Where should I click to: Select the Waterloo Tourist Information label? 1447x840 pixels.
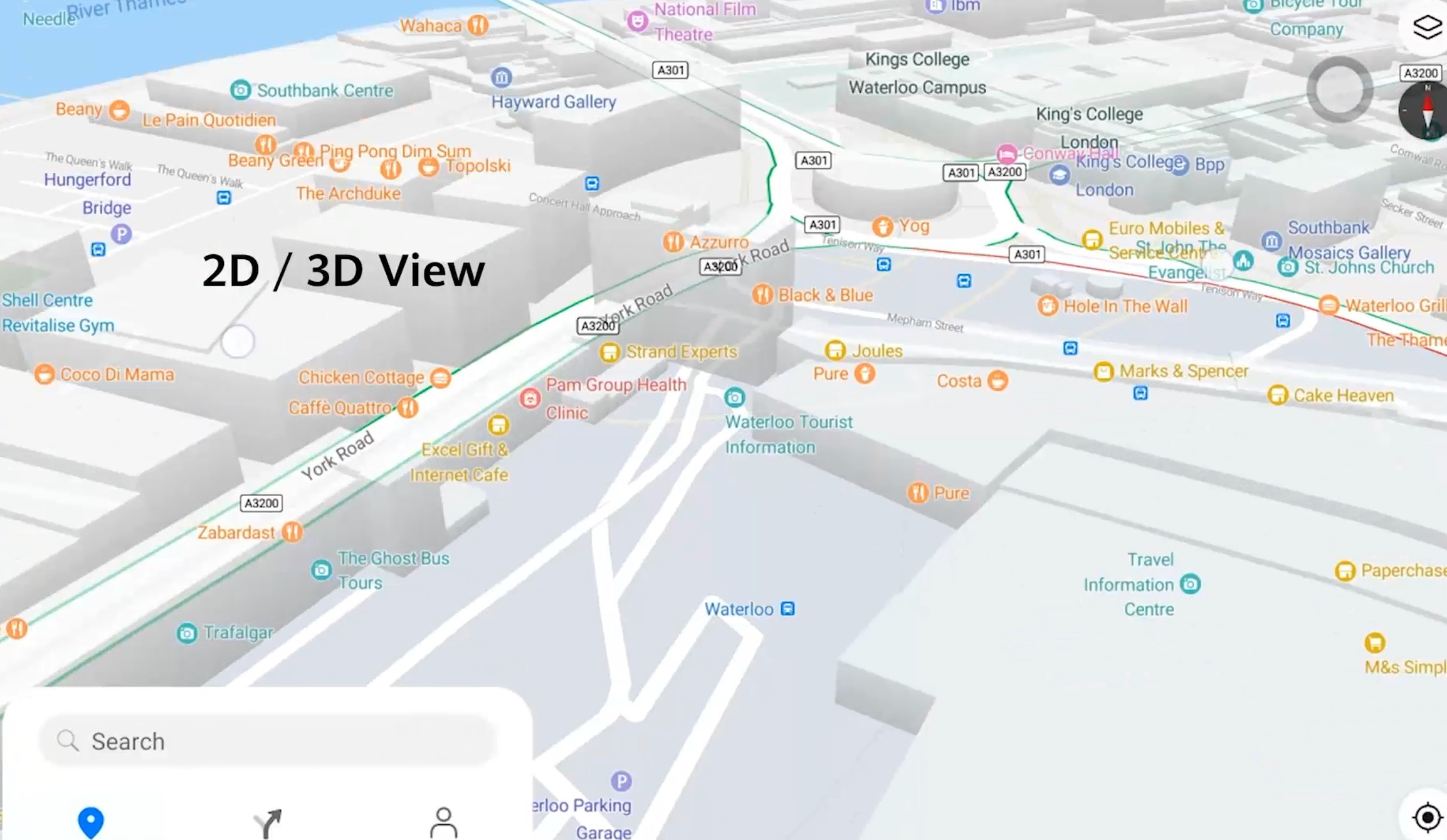(x=788, y=434)
